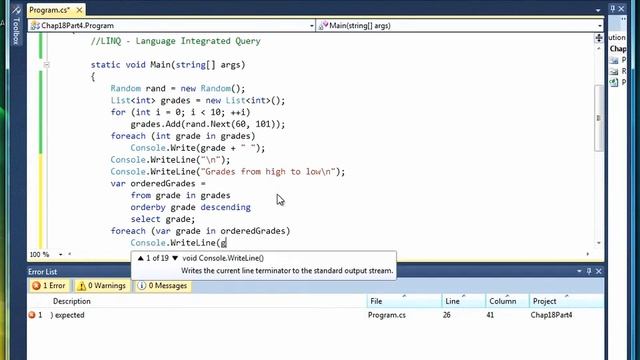Place cursor in Console.WriteLine(g line
640x360 pixels.
179,243
